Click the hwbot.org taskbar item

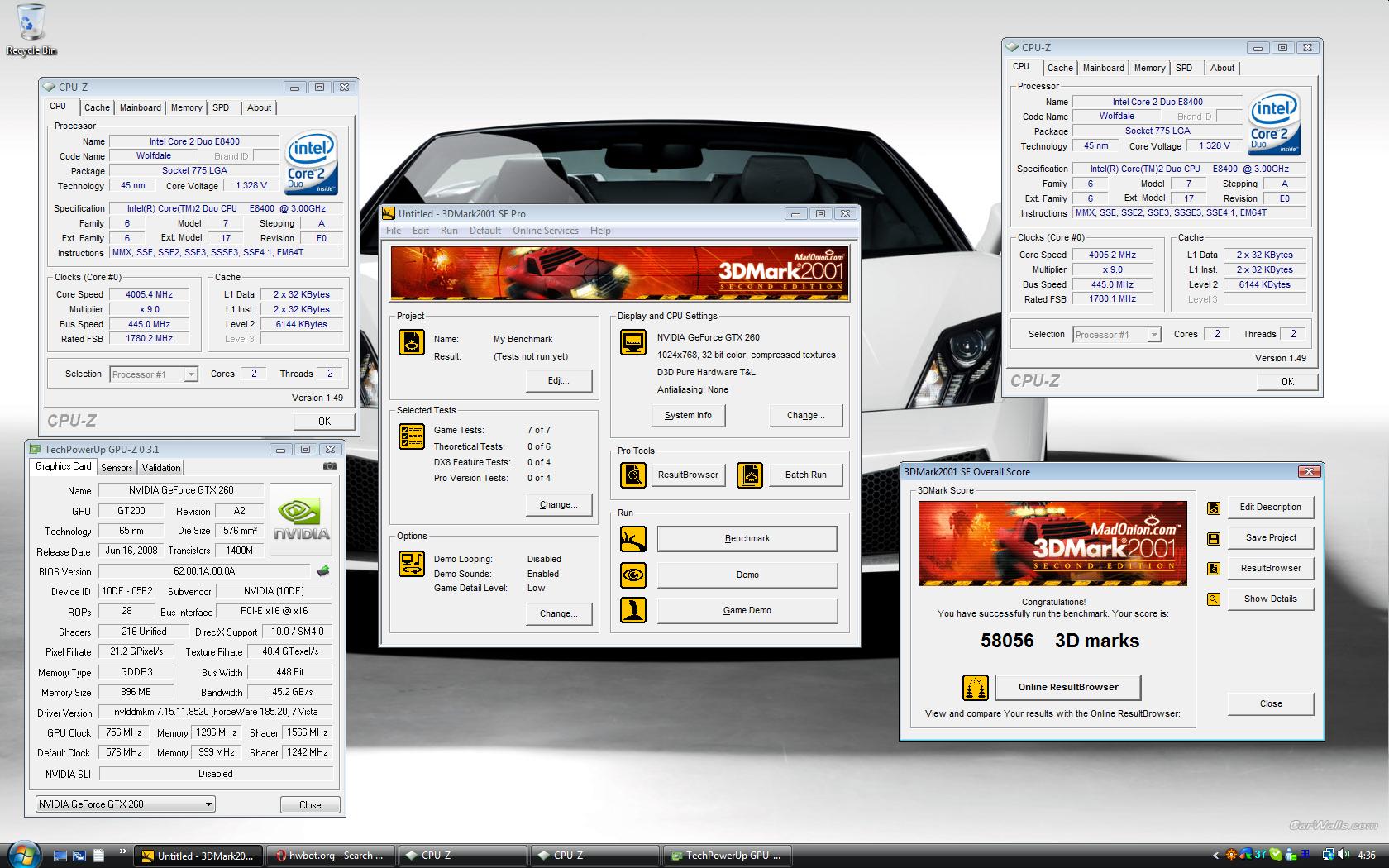coord(330,856)
